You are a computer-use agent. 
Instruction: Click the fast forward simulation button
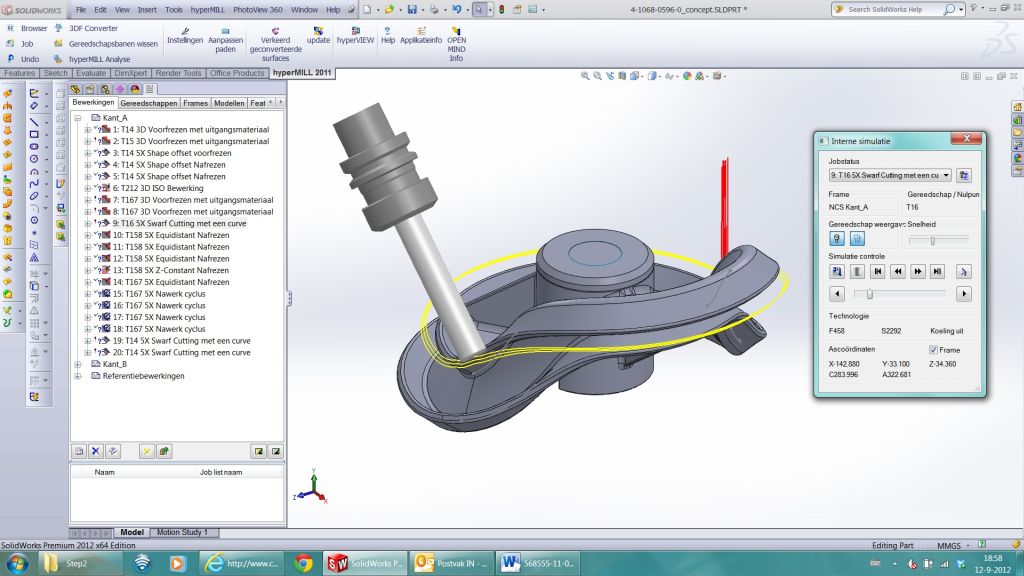coord(918,271)
